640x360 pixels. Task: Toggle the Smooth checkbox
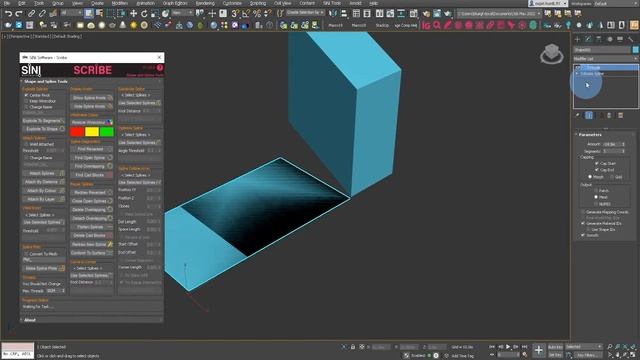click(x=583, y=235)
